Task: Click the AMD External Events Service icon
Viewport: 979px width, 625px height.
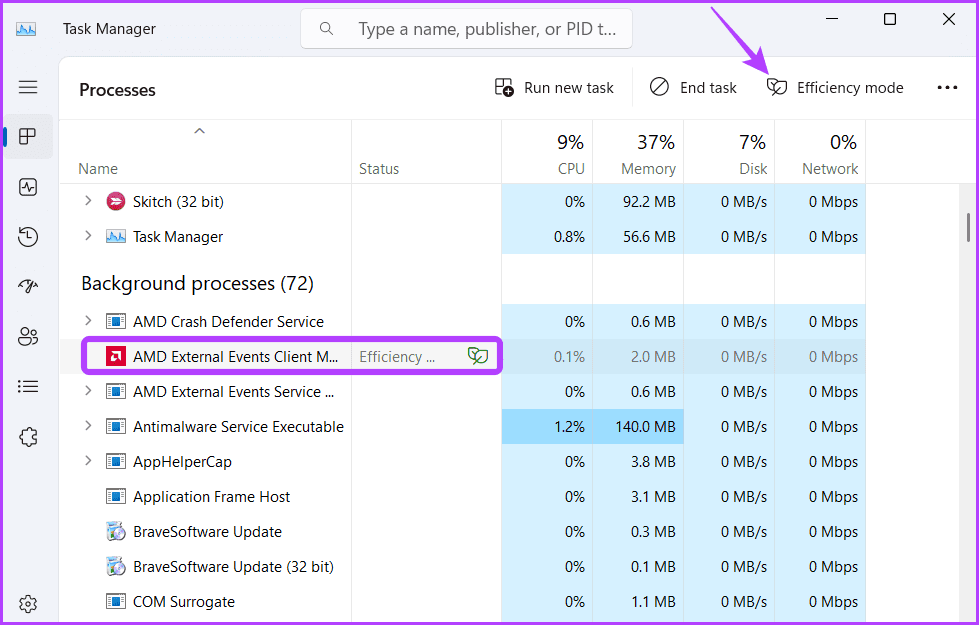Action: (116, 391)
